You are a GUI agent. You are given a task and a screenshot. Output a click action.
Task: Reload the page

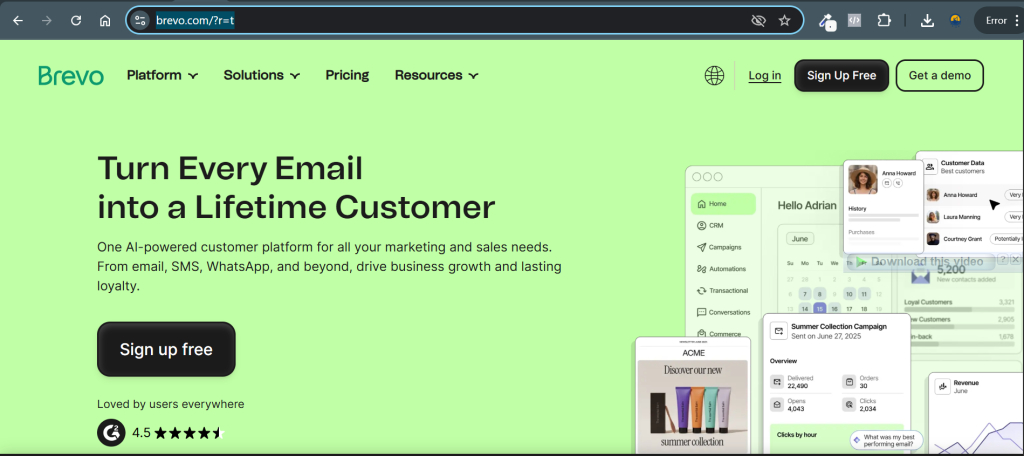coord(76,20)
